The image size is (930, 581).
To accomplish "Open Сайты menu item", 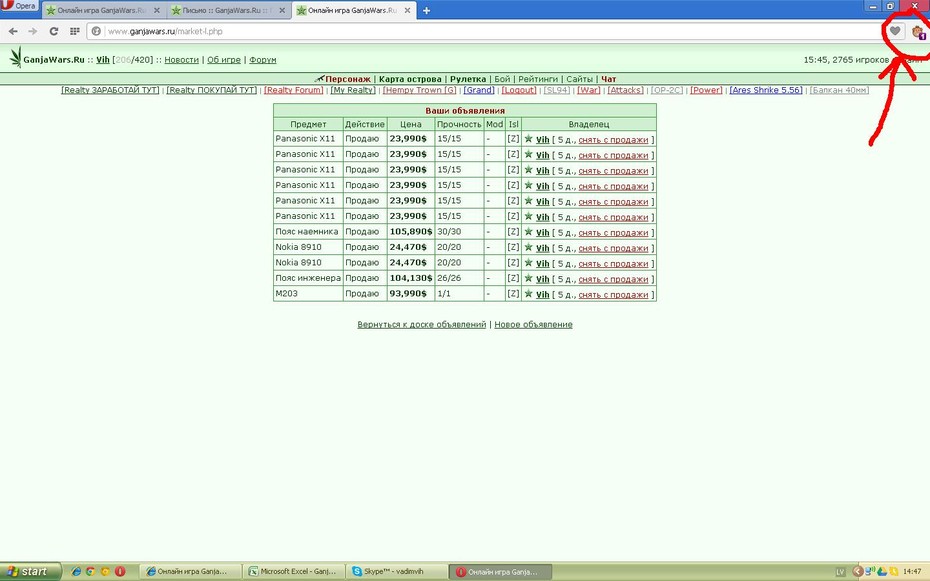I will pos(579,79).
